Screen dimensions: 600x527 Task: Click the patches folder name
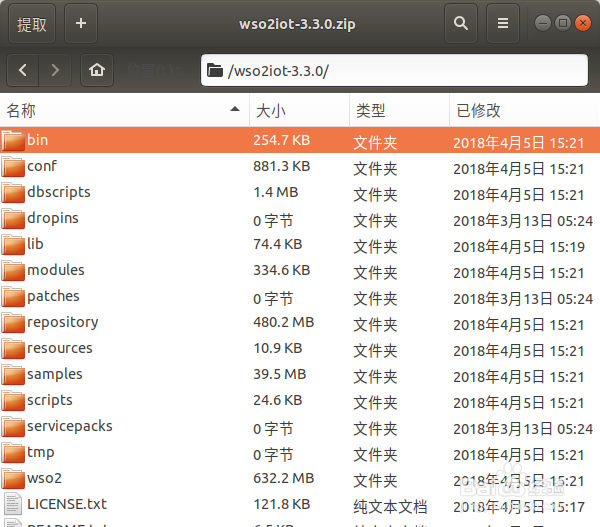pos(53,297)
